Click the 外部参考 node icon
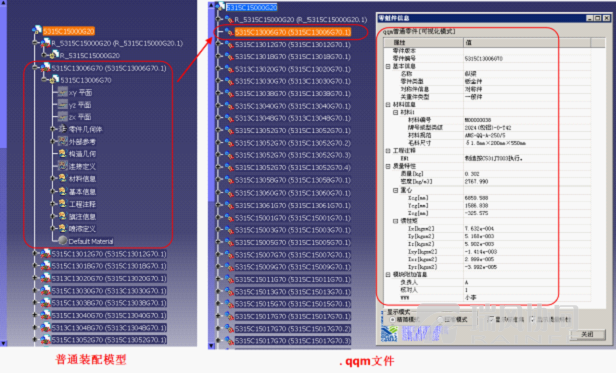Image resolution: width=616 pixels, height=373 pixels. pos(63,141)
